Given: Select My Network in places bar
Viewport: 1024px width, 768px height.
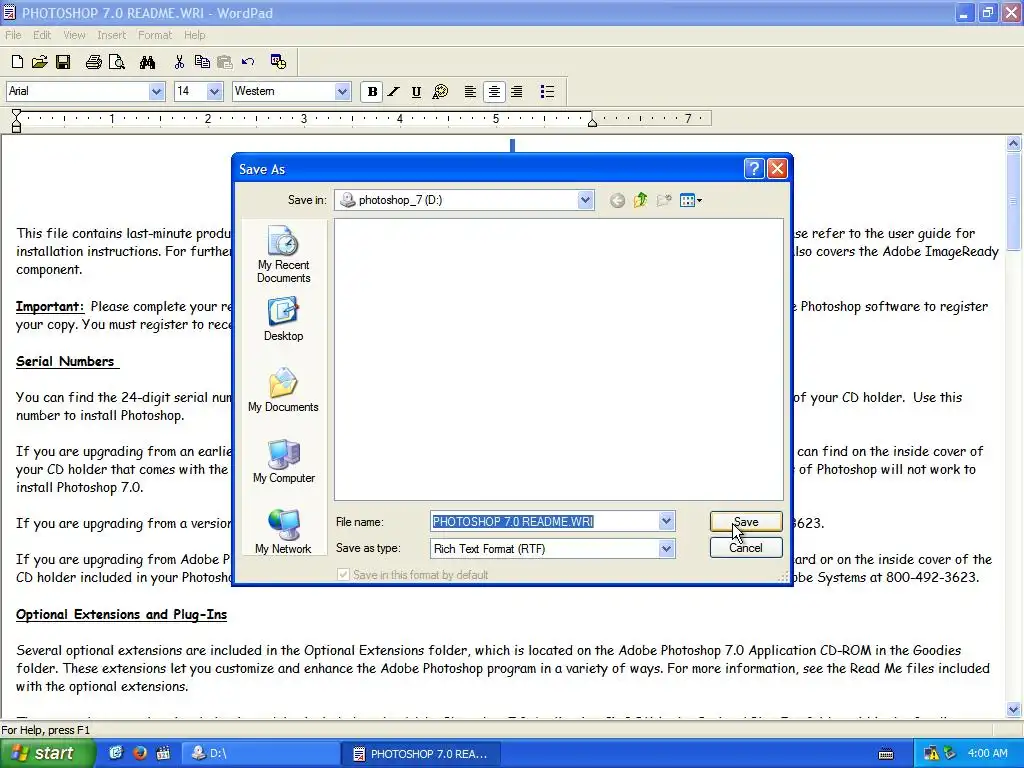Looking at the screenshot, I should click(283, 532).
